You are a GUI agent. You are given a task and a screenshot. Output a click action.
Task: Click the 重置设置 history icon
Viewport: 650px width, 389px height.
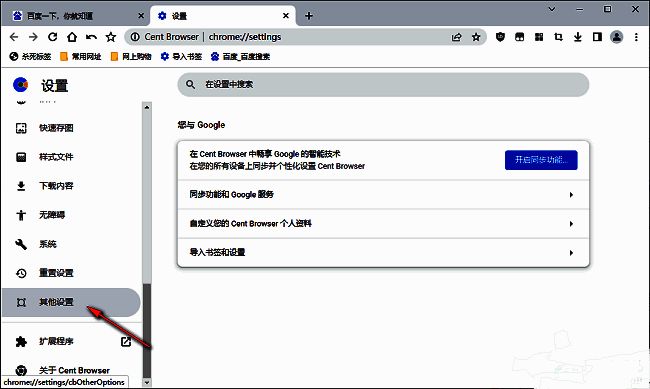pyautogui.click(x=21, y=273)
